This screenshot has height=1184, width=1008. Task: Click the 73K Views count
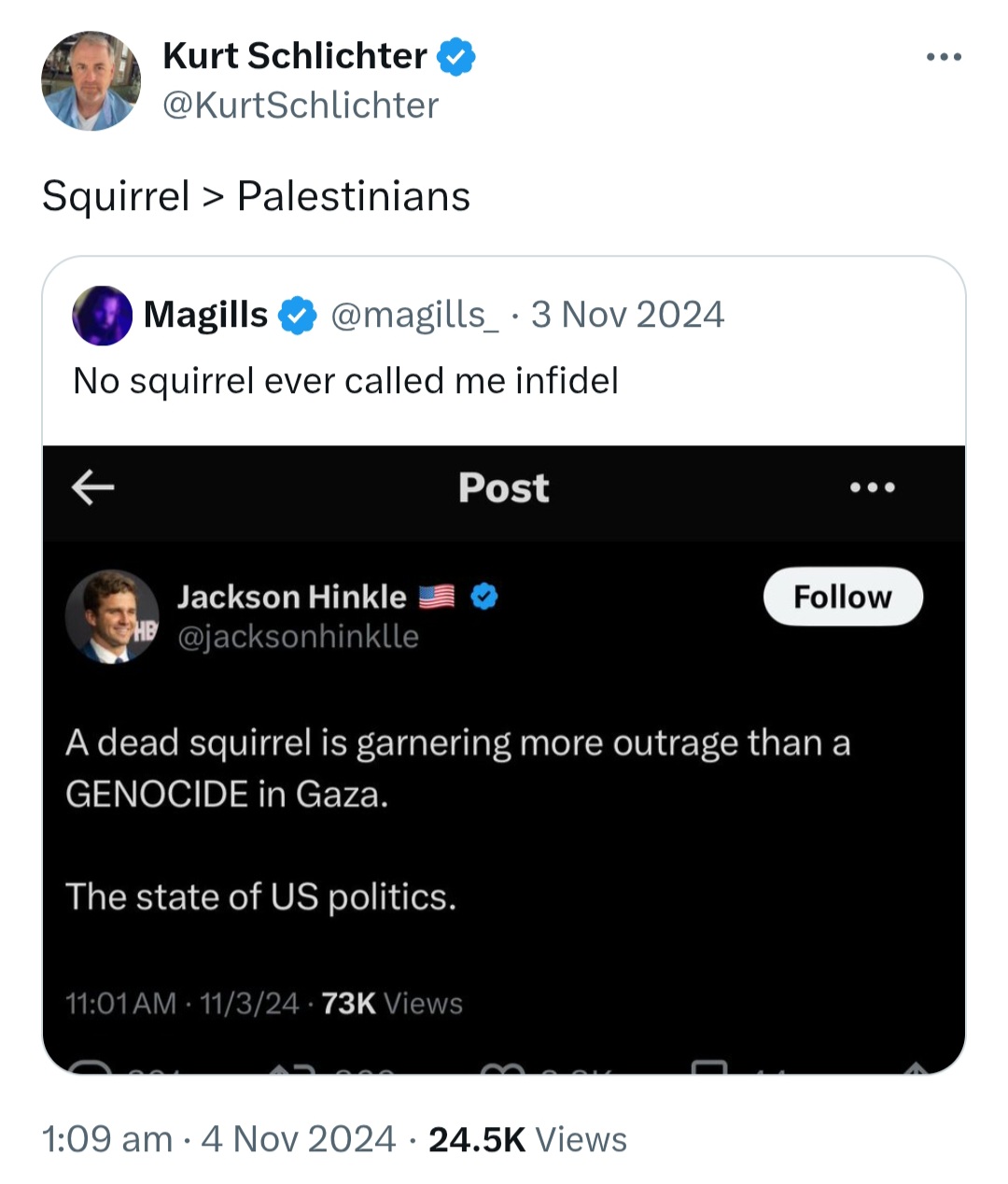pyautogui.click(x=392, y=1004)
